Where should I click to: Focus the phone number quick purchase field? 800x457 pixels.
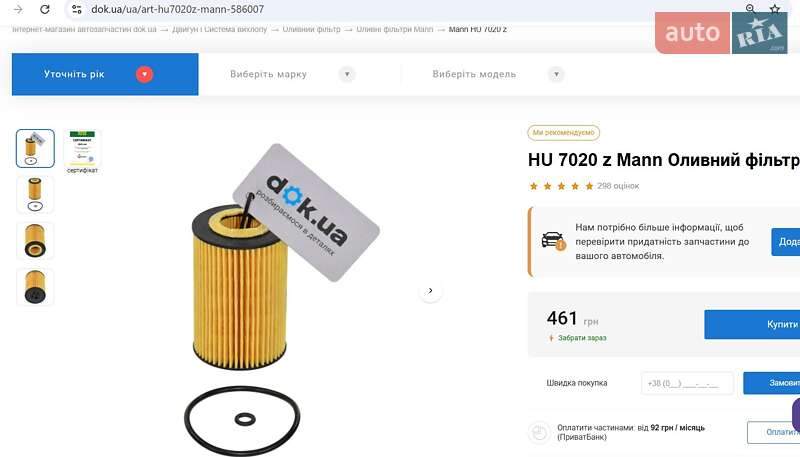coord(687,383)
